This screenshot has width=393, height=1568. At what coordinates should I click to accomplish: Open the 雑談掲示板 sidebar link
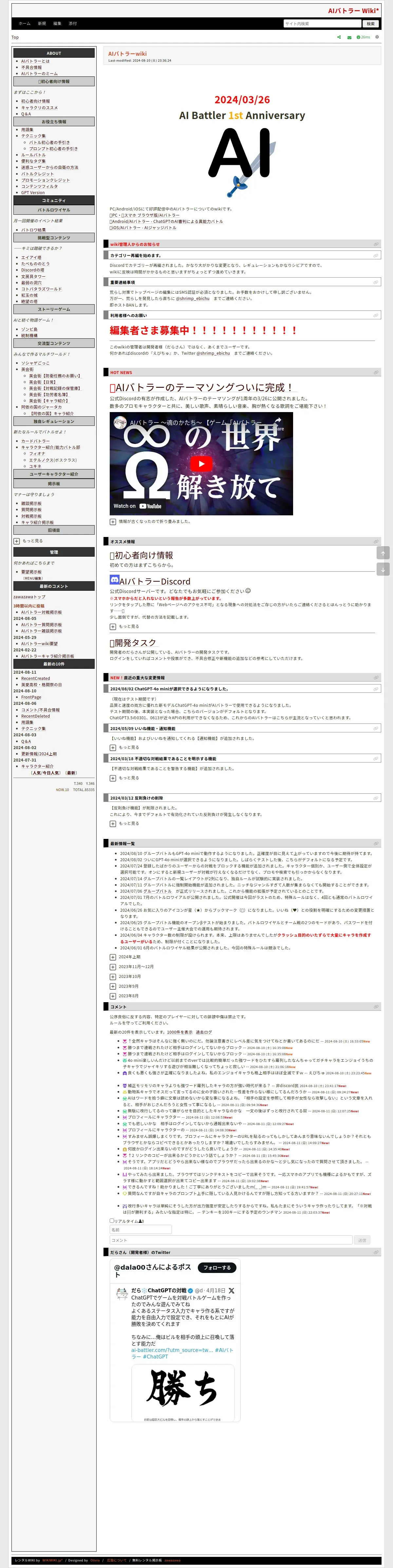point(32,504)
